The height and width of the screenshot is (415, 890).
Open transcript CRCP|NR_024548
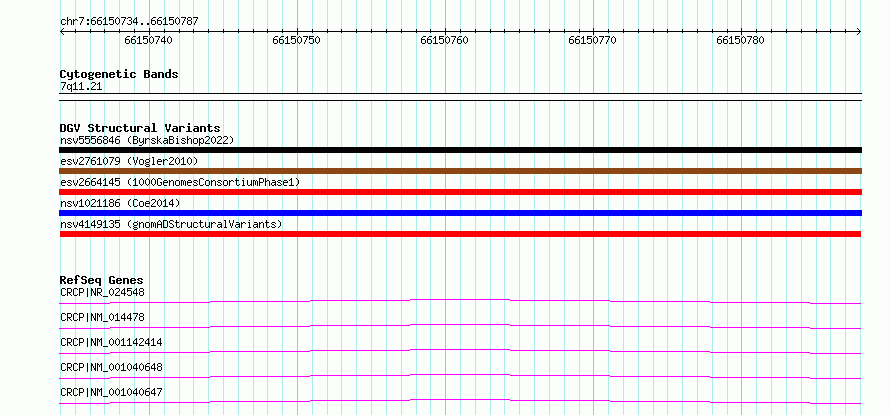tap(102, 292)
